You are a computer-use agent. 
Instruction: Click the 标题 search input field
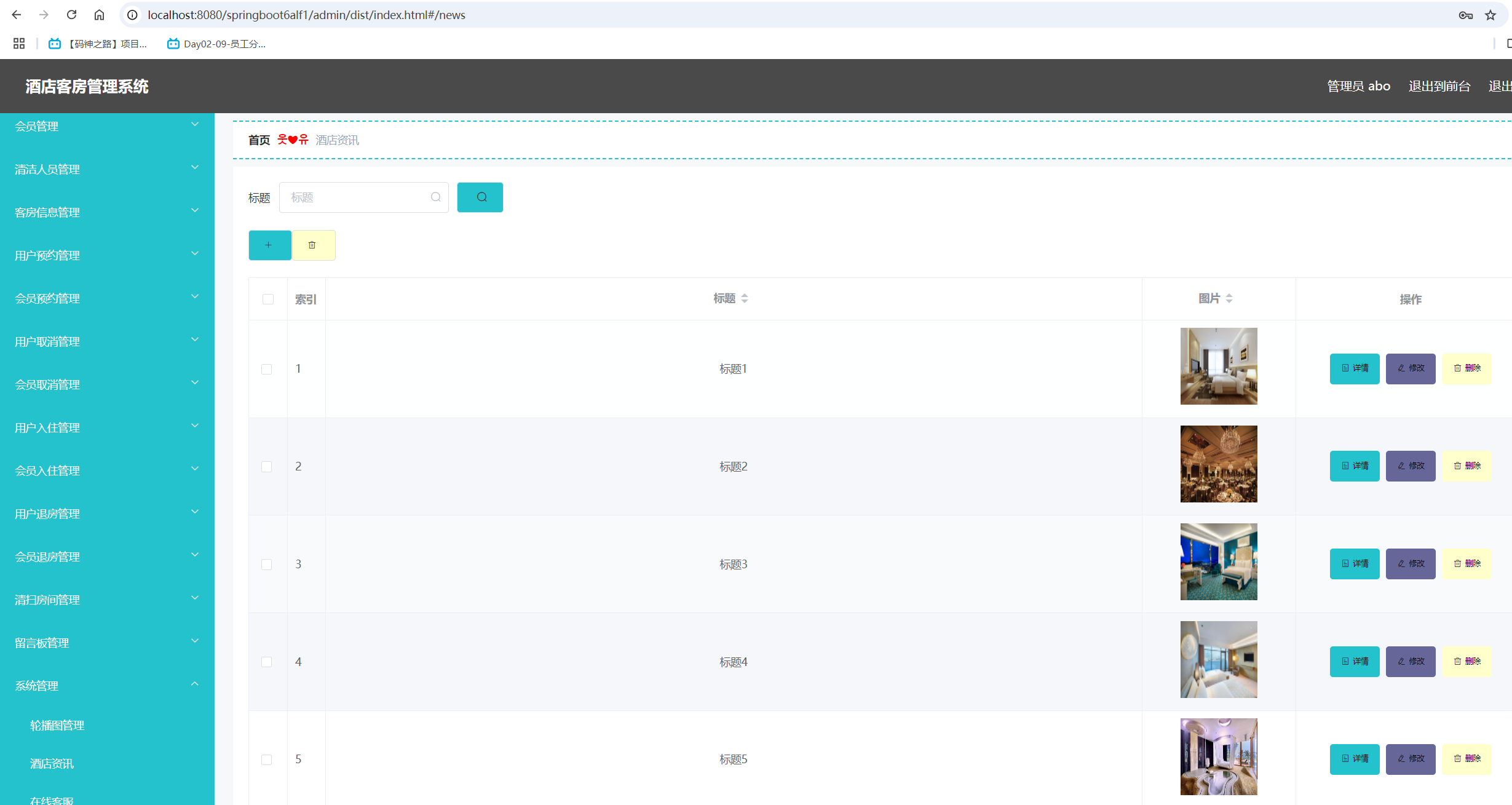click(358, 197)
